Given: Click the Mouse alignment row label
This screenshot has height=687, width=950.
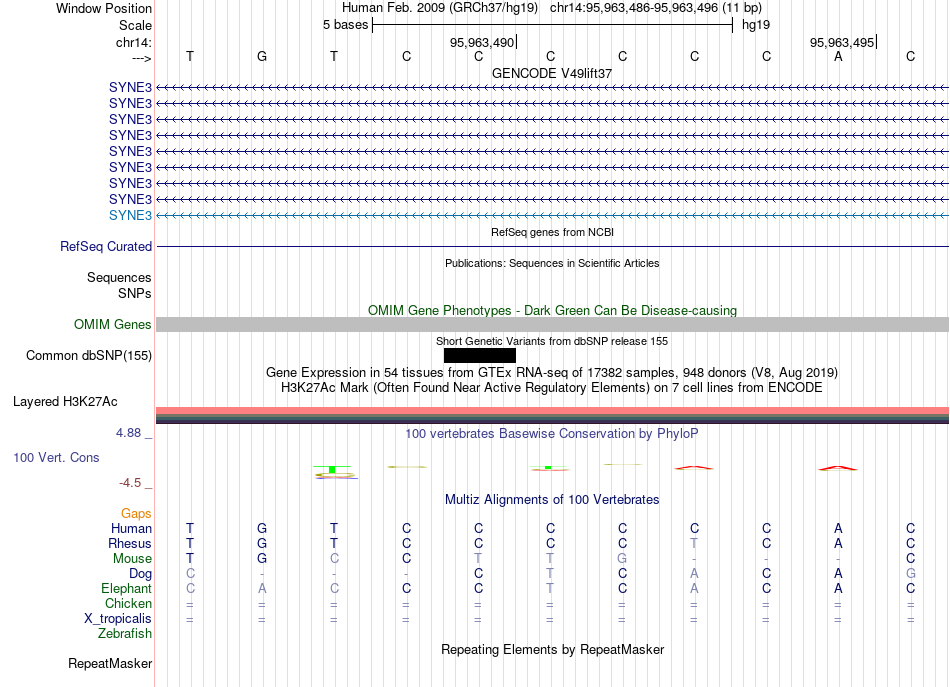Looking at the screenshot, I should 132,559.
